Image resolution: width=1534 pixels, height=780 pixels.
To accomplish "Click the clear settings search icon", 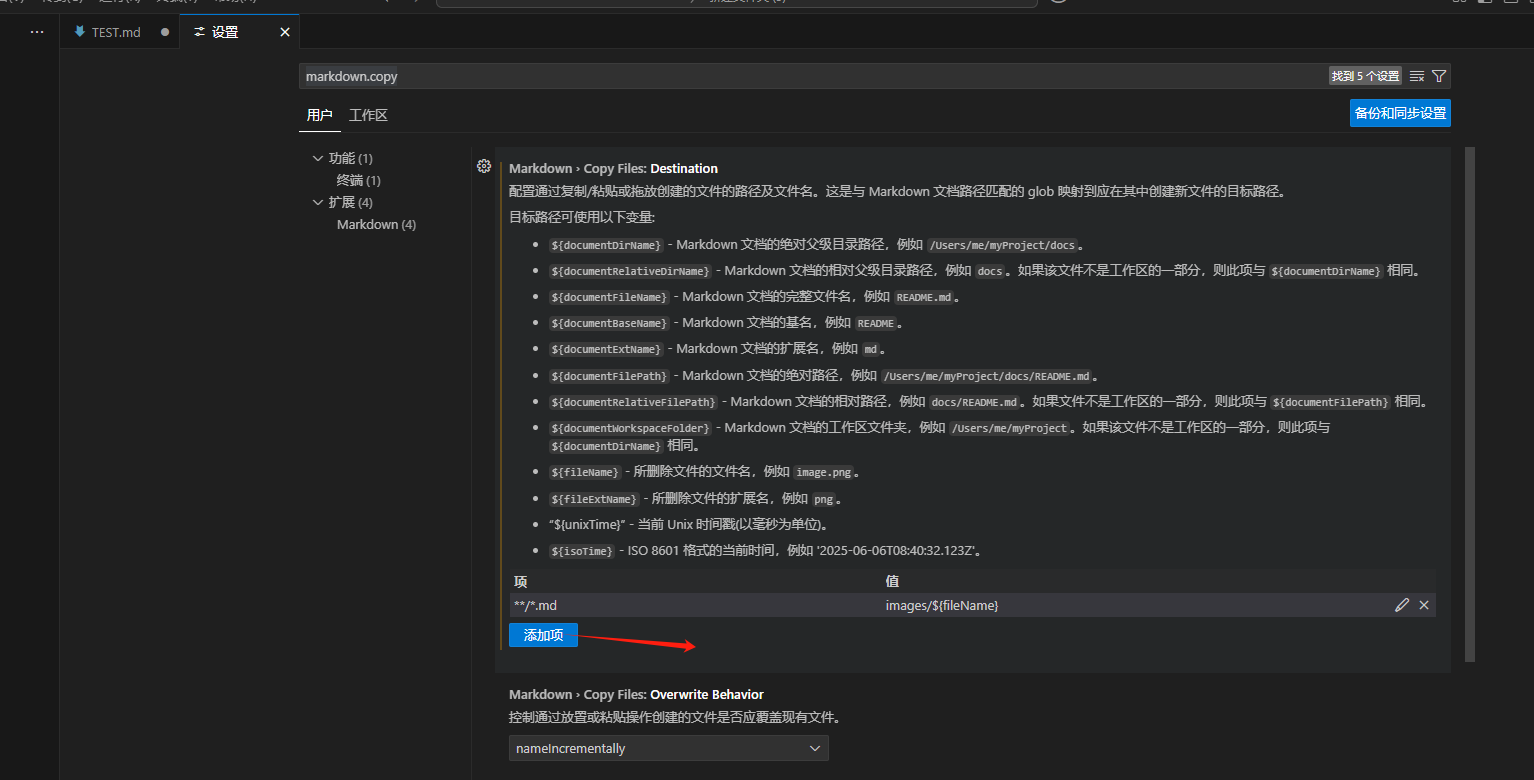I will point(1416,75).
